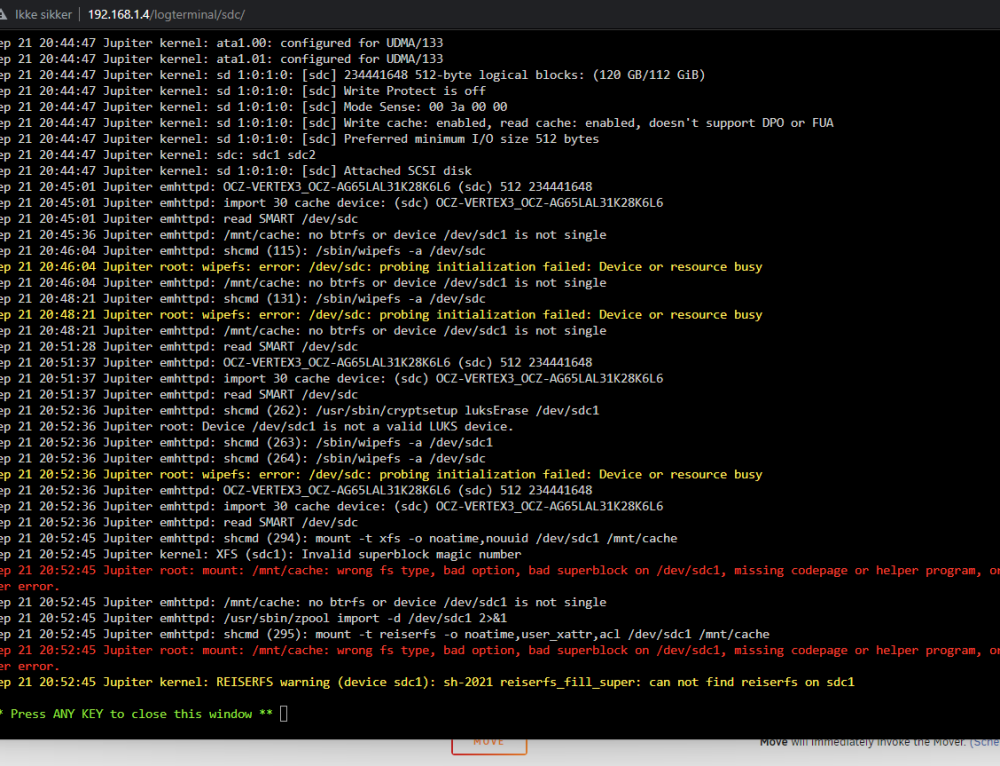Click the 'shcmd (263): /sbin/wipefs -a /dev/sdc1' line
This screenshot has width=1000, height=766.
[247, 442]
